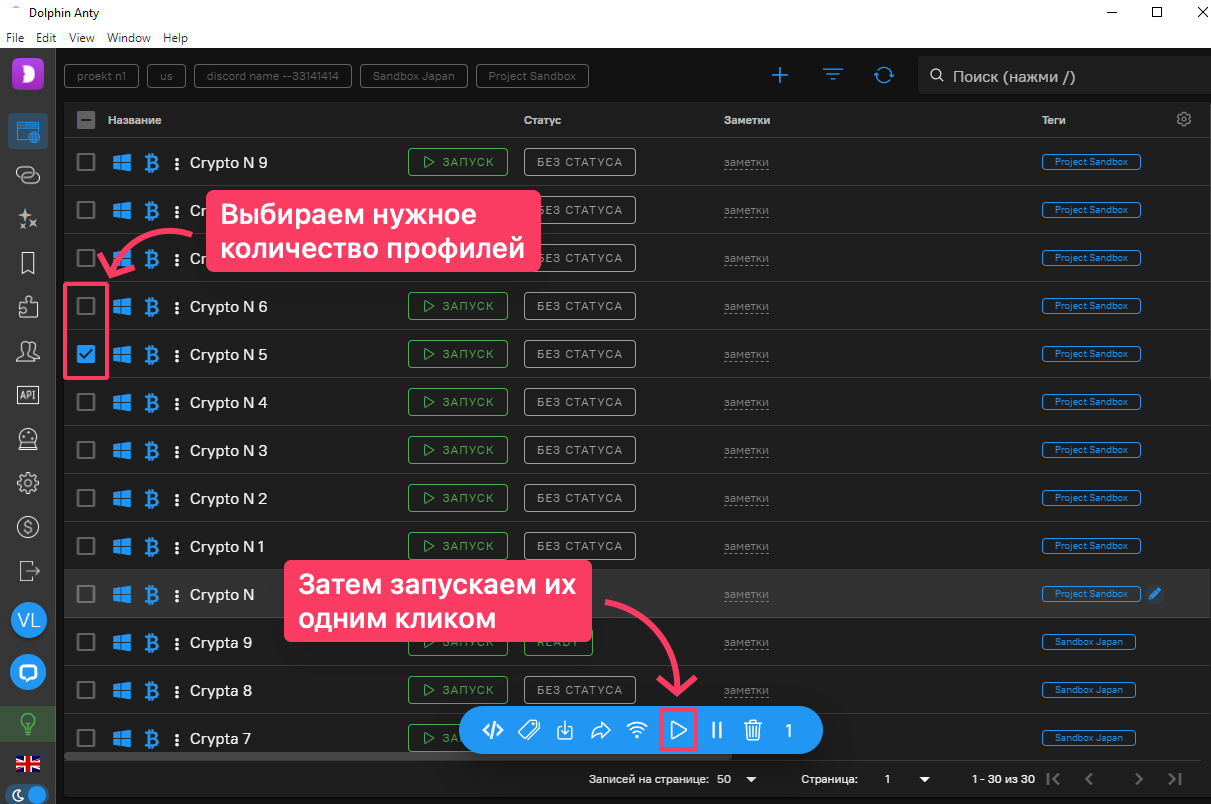Pause profiles using the pause icon

pyautogui.click(x=717, y=730)
